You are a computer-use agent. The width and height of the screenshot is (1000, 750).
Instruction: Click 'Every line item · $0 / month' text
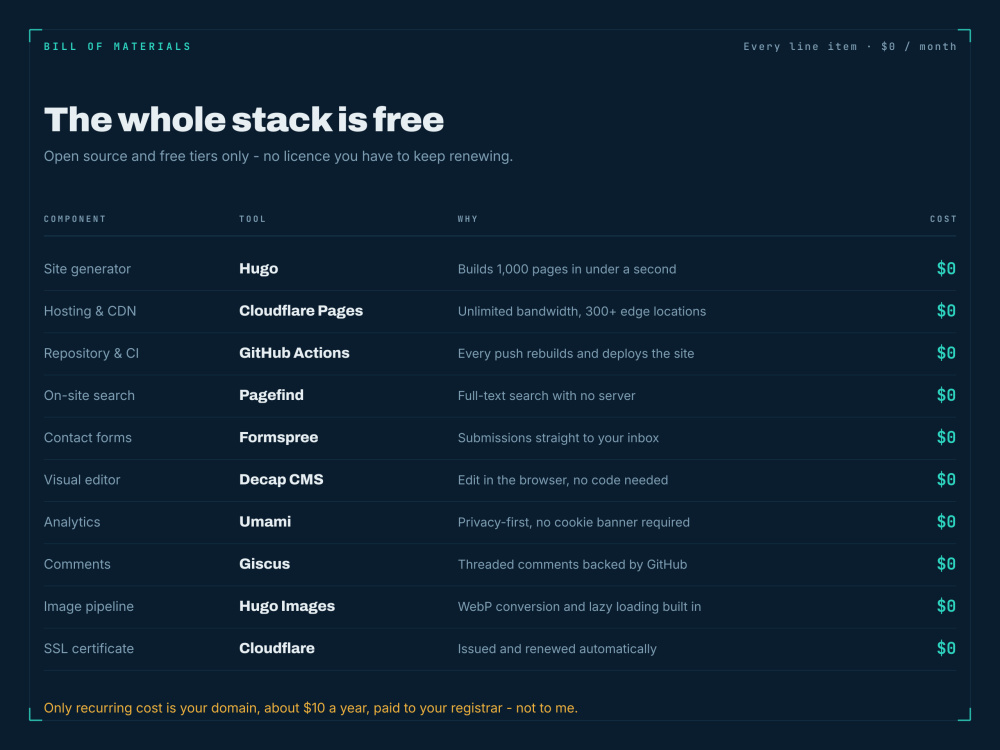tap(849, 47)
